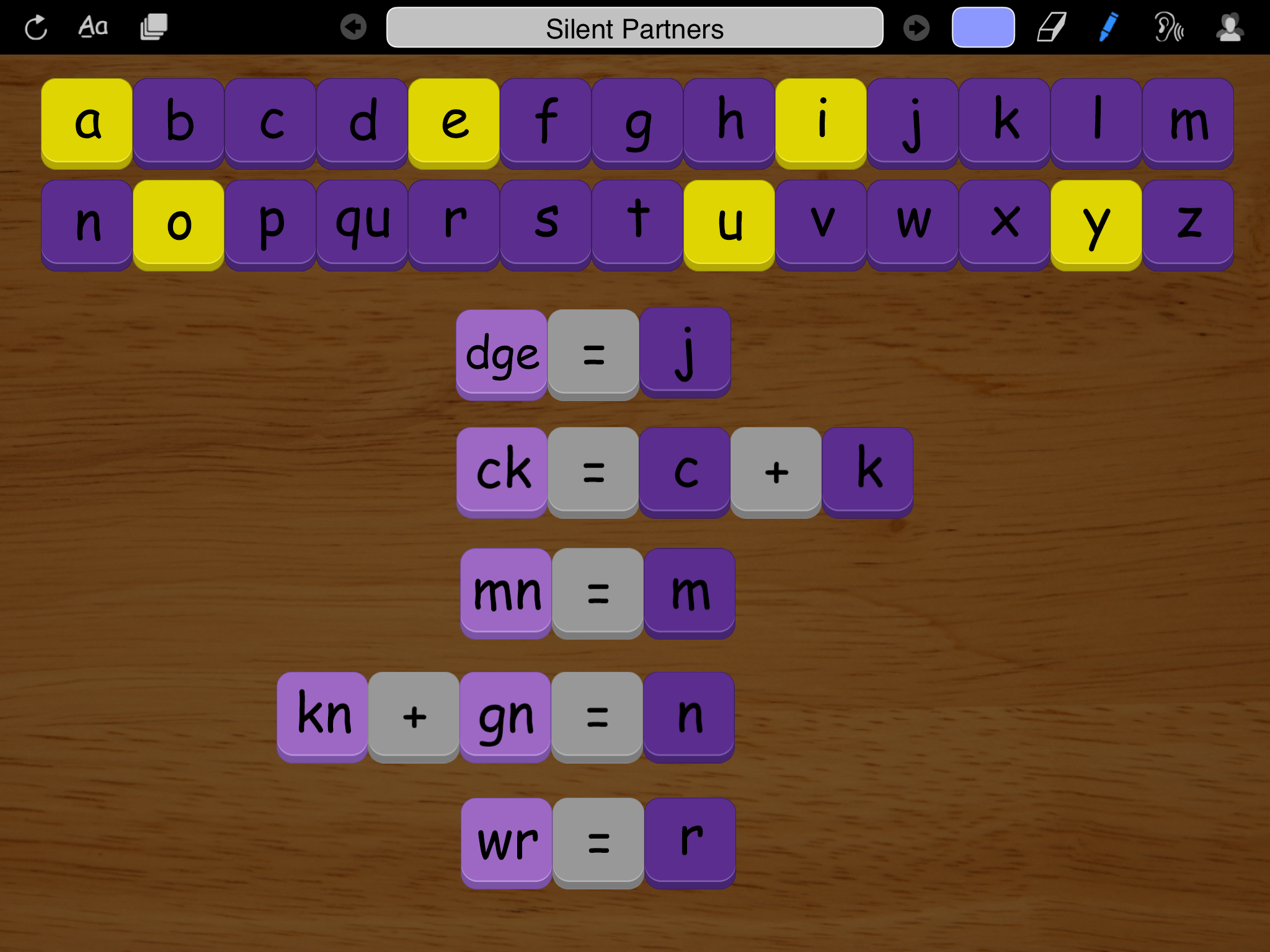Tap the yellow 'y' tile
The width and height of the screenshot is (1270, 952).
click(x=1096, y=223)
